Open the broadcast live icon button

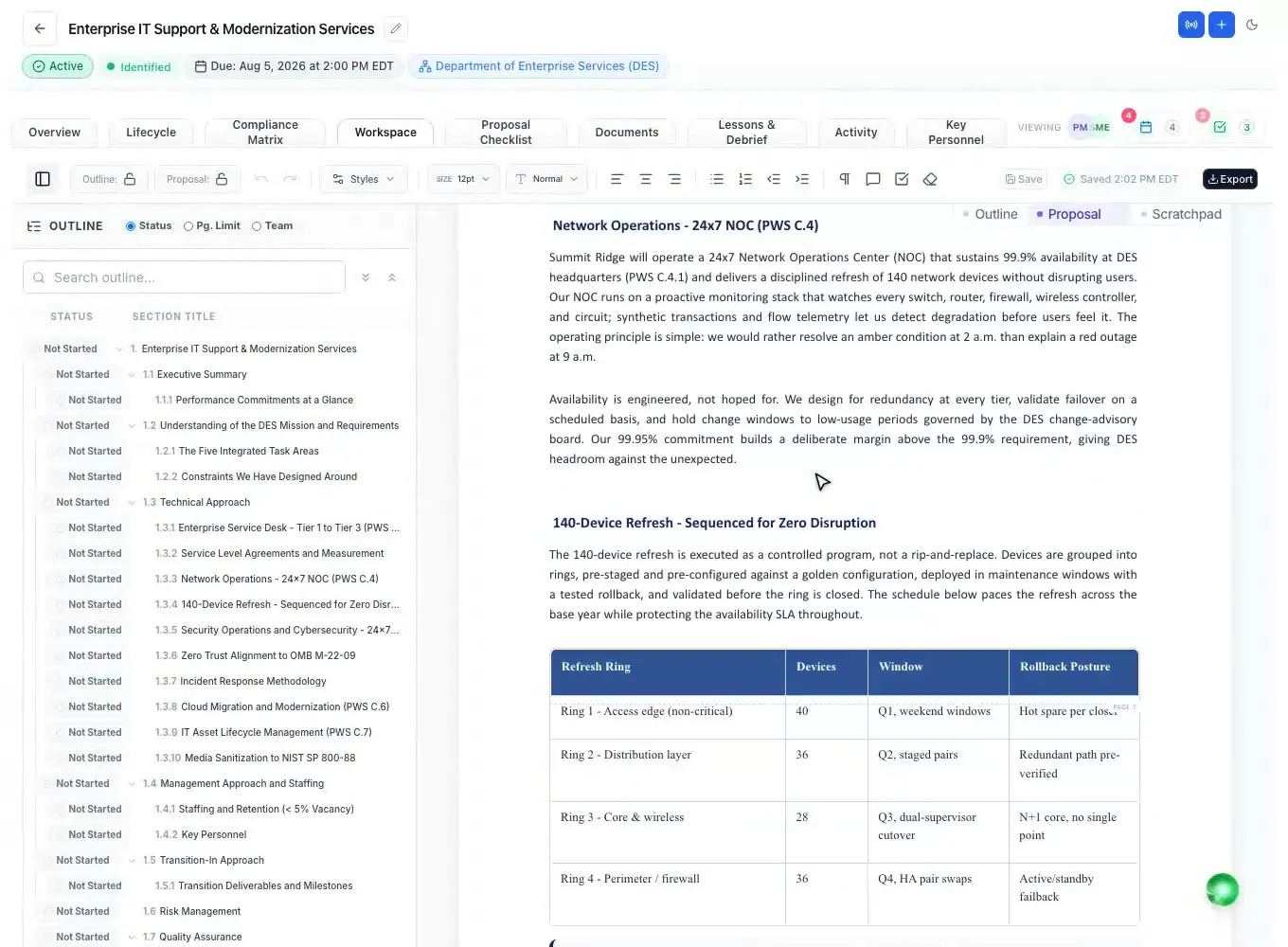point(1191,25)
